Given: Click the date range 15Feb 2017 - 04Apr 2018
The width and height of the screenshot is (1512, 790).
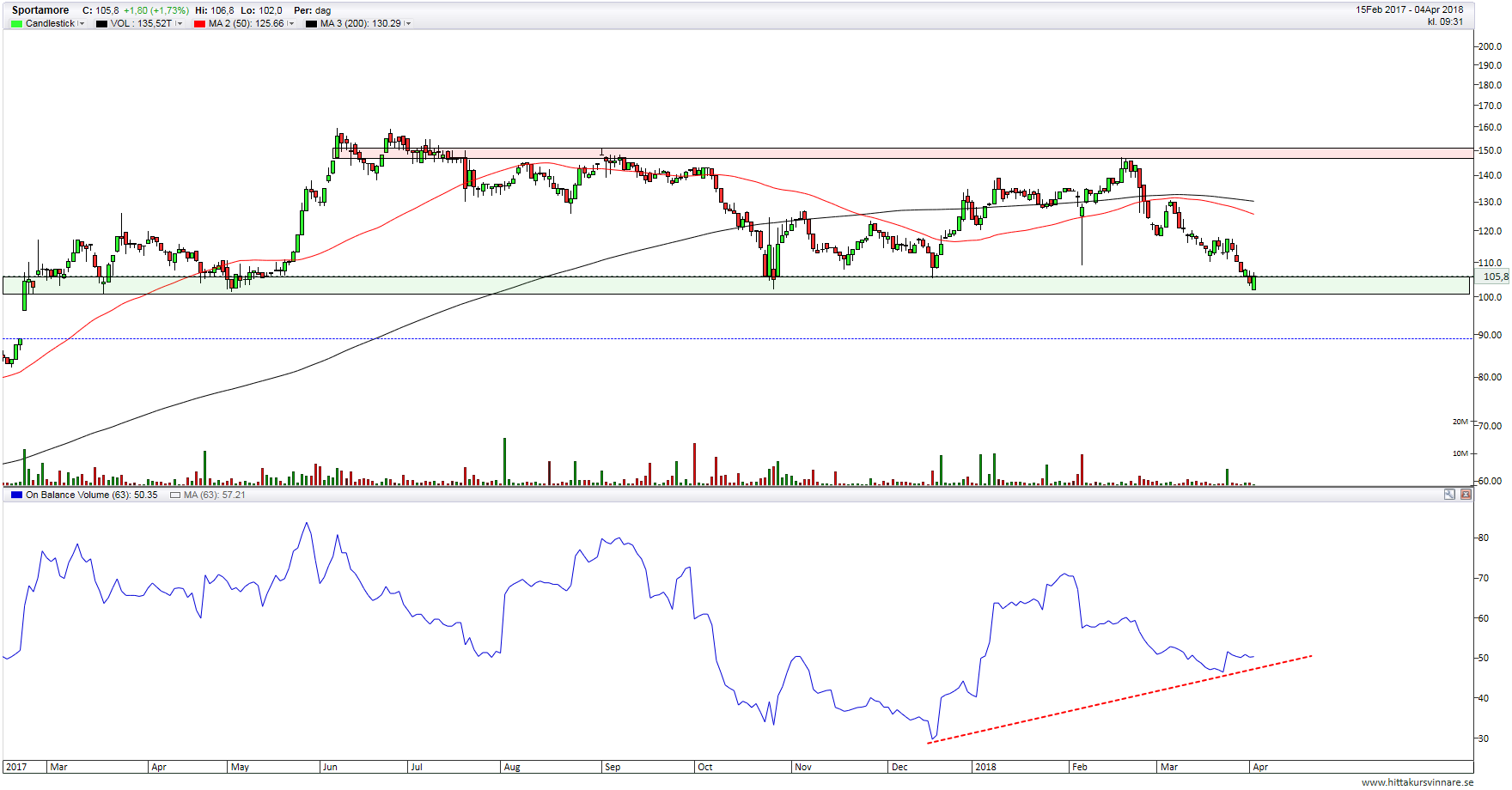Looking at the screenshot, I should 1409,10.
